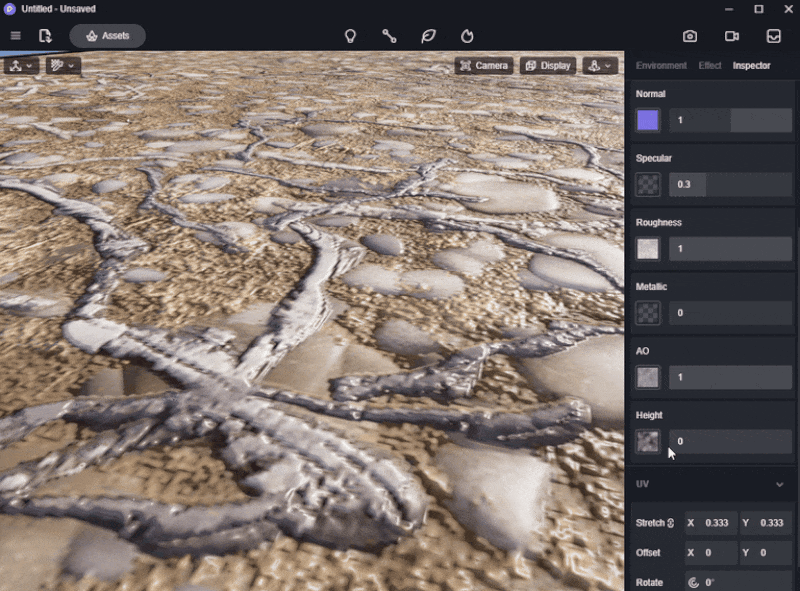Maximize the application window
This screenshot has width=800, height=591.
pyautogui.click(x=759, y=9)
